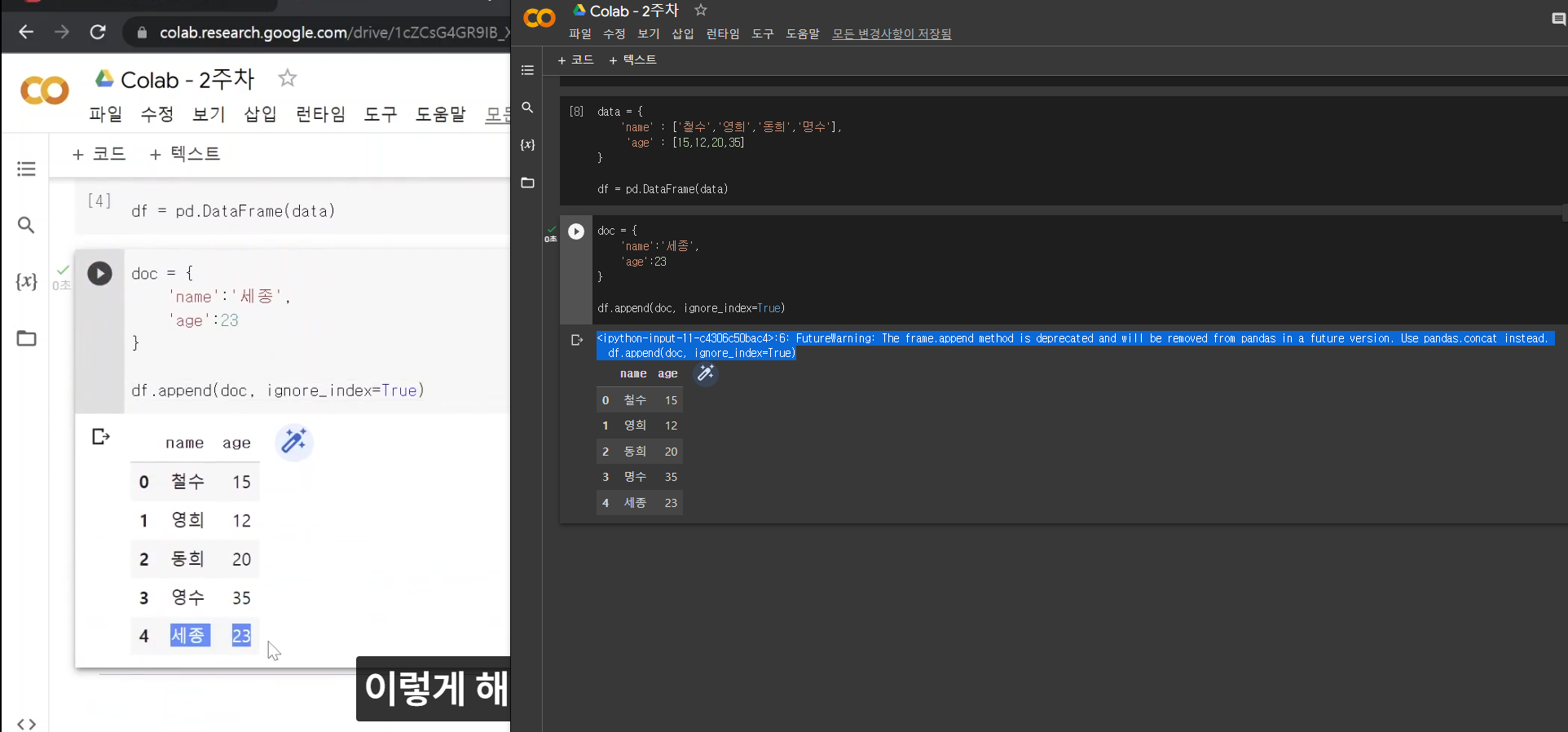Select the highlighted 23 cell in left table
The height and width of the screenshot is (732, 1568).
(x=241, y=635)
